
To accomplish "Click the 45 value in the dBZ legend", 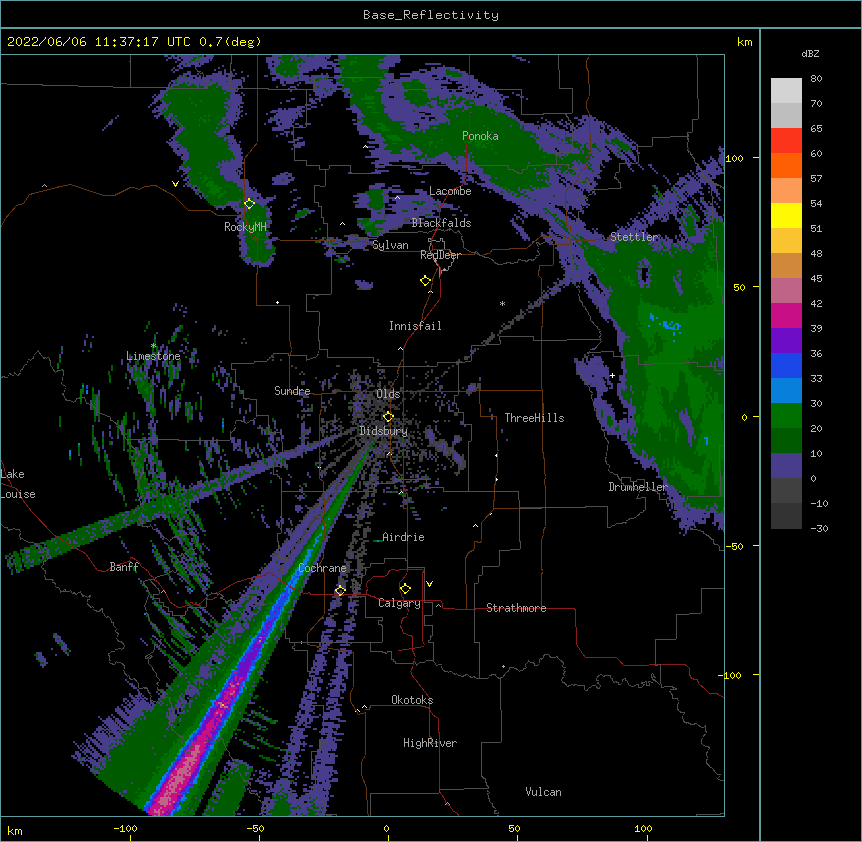I will [x=816, y=278].
